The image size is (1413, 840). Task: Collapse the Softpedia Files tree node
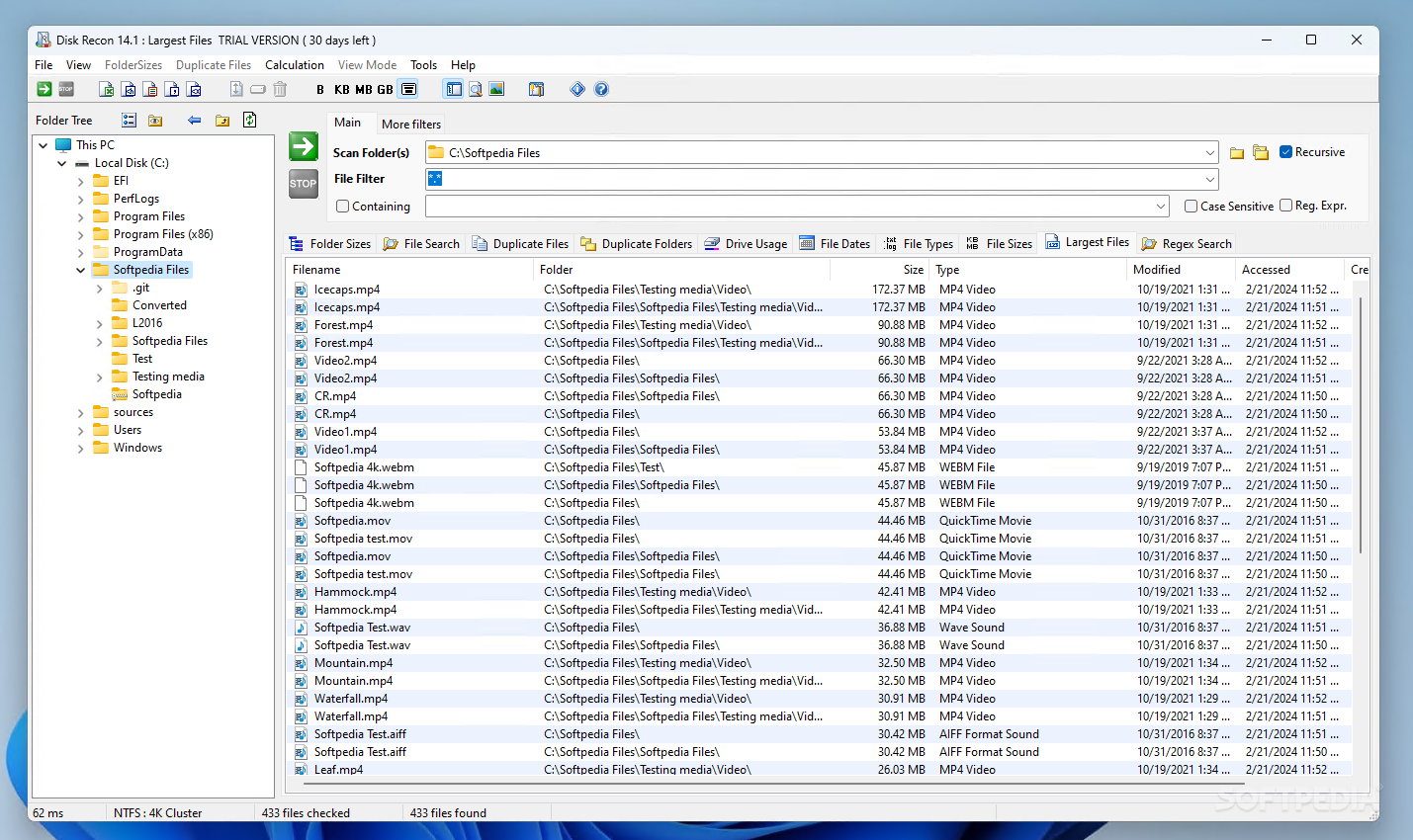pos(81,270)
